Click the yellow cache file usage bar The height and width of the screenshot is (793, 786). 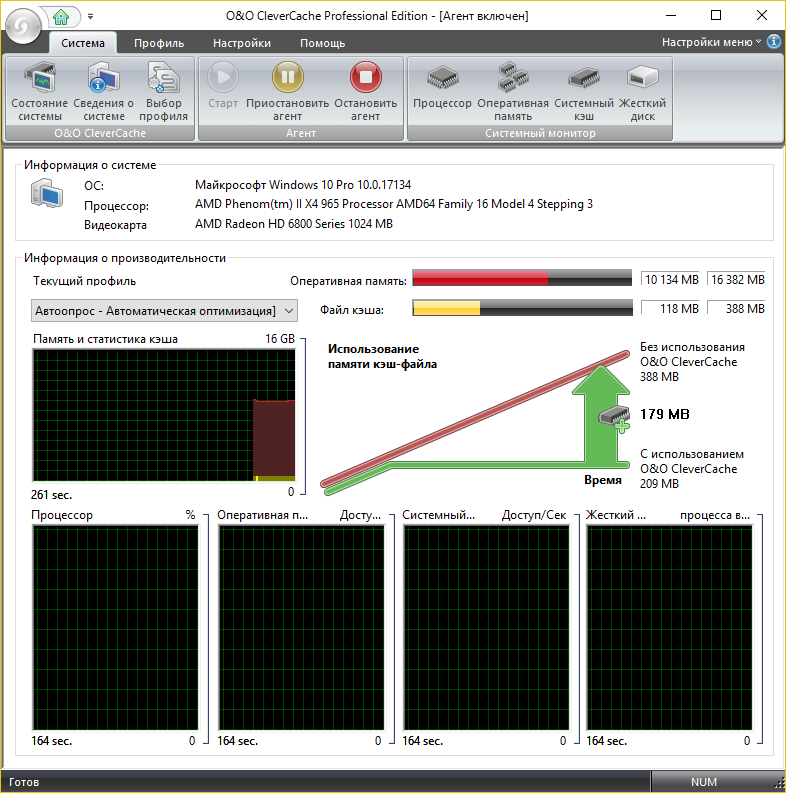[x=522, y=307]
